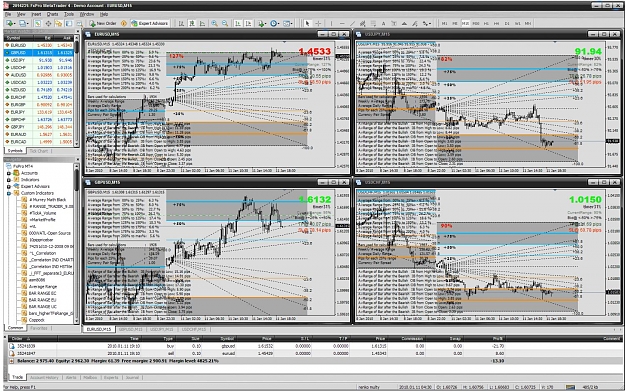The height and width of the screenshot is (392, 625).
Task: Open the Insert menu
Action: coord(36,14)
